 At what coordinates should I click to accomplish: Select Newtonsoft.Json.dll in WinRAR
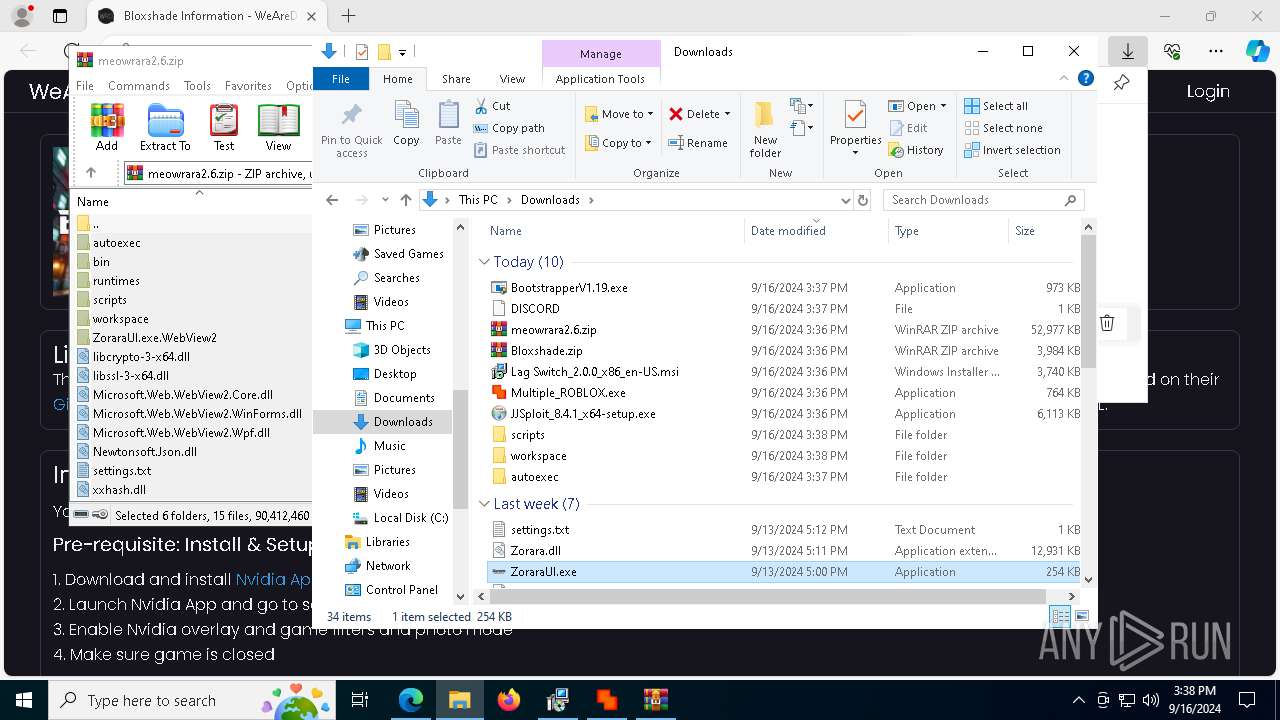click(x=144, y=452)
